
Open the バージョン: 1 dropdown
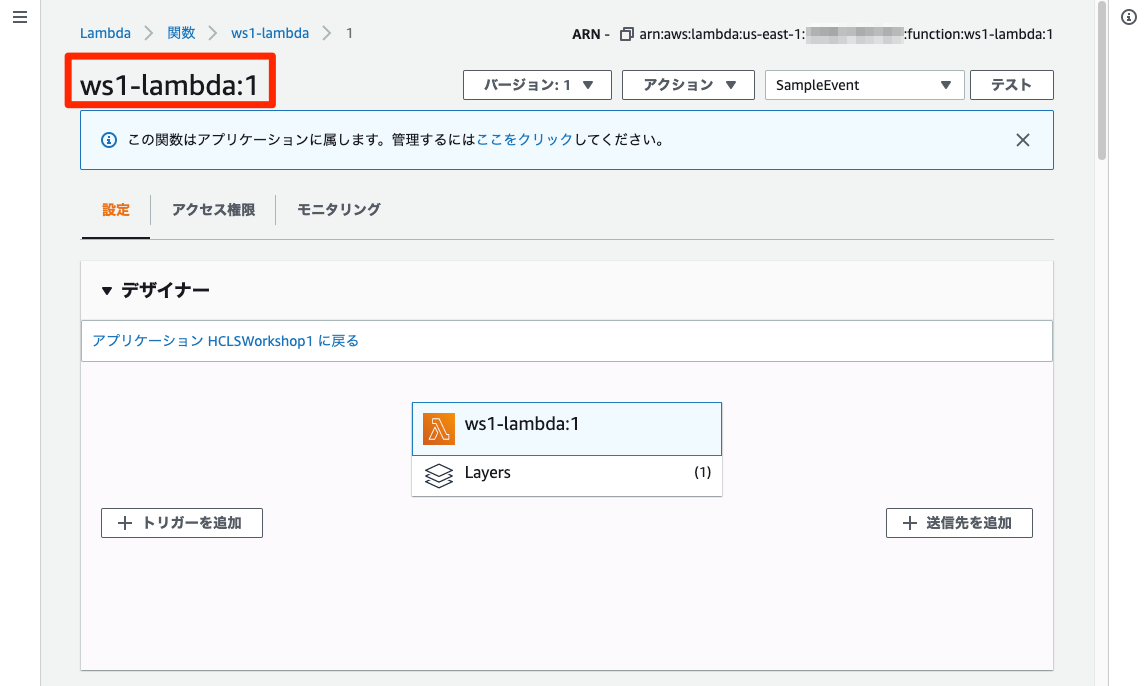coord(537,85)
